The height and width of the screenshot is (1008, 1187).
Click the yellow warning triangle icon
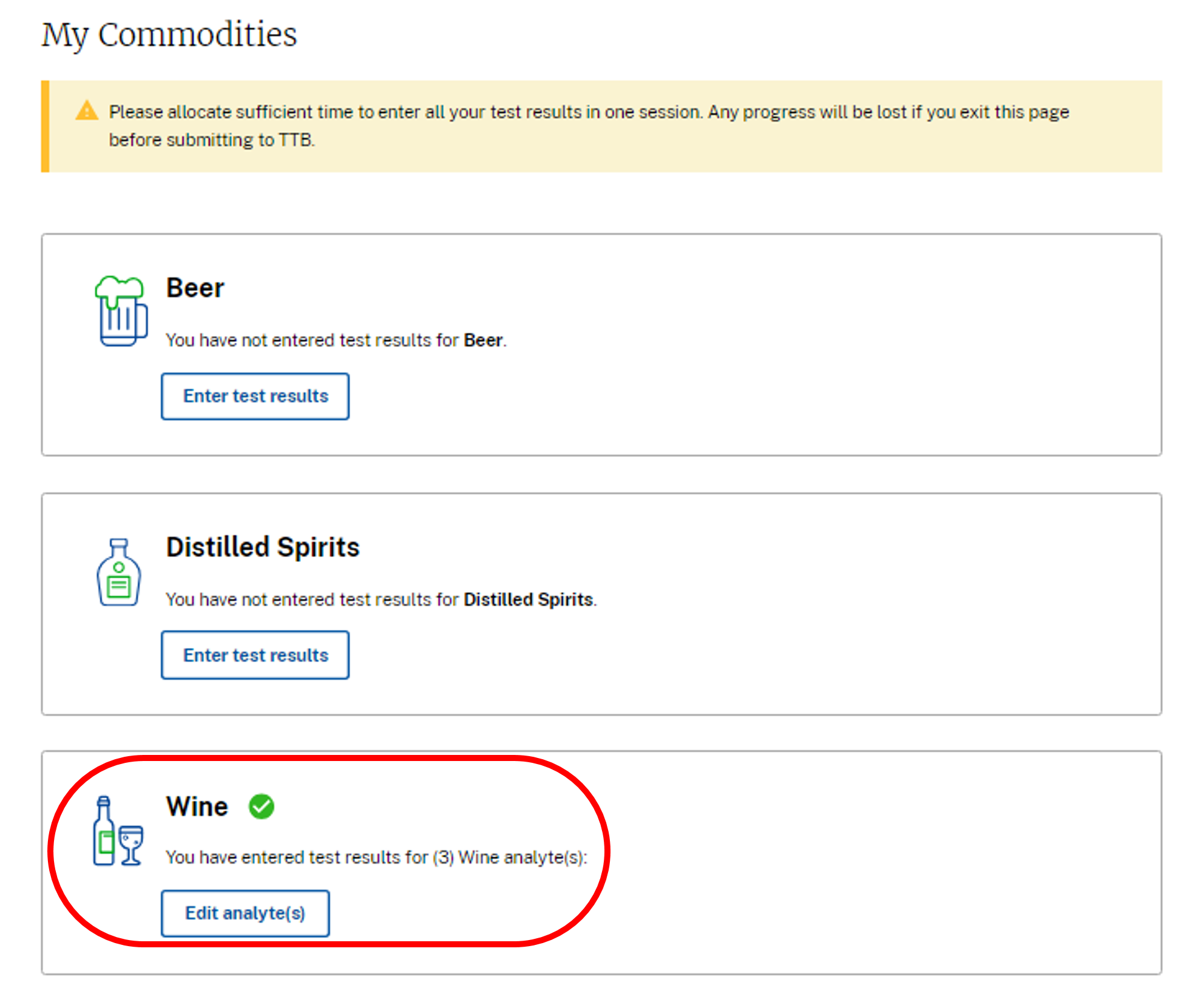point(87,111)
